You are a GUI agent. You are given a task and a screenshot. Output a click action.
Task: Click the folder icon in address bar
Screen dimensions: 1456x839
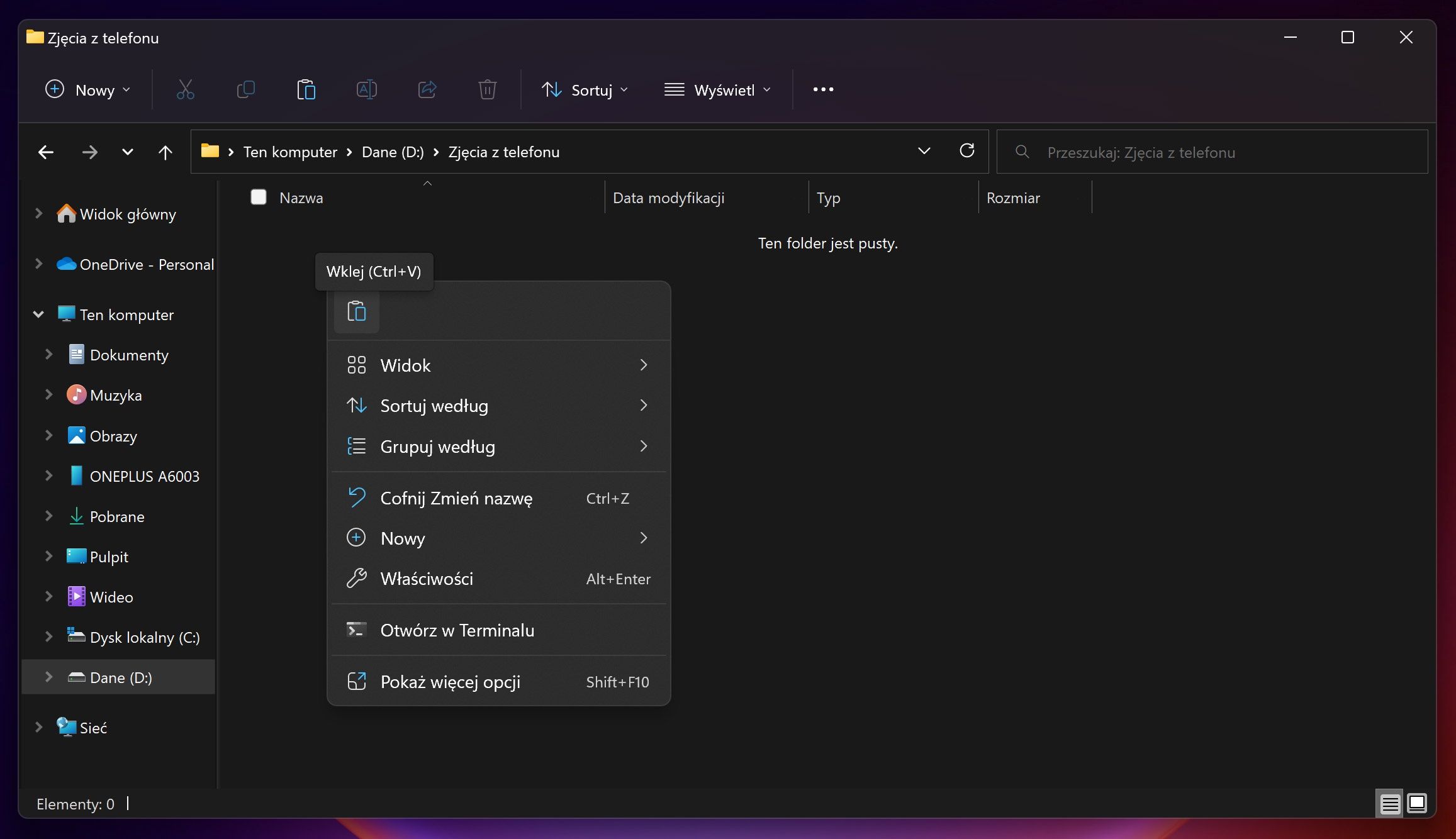tap(210, 151)
